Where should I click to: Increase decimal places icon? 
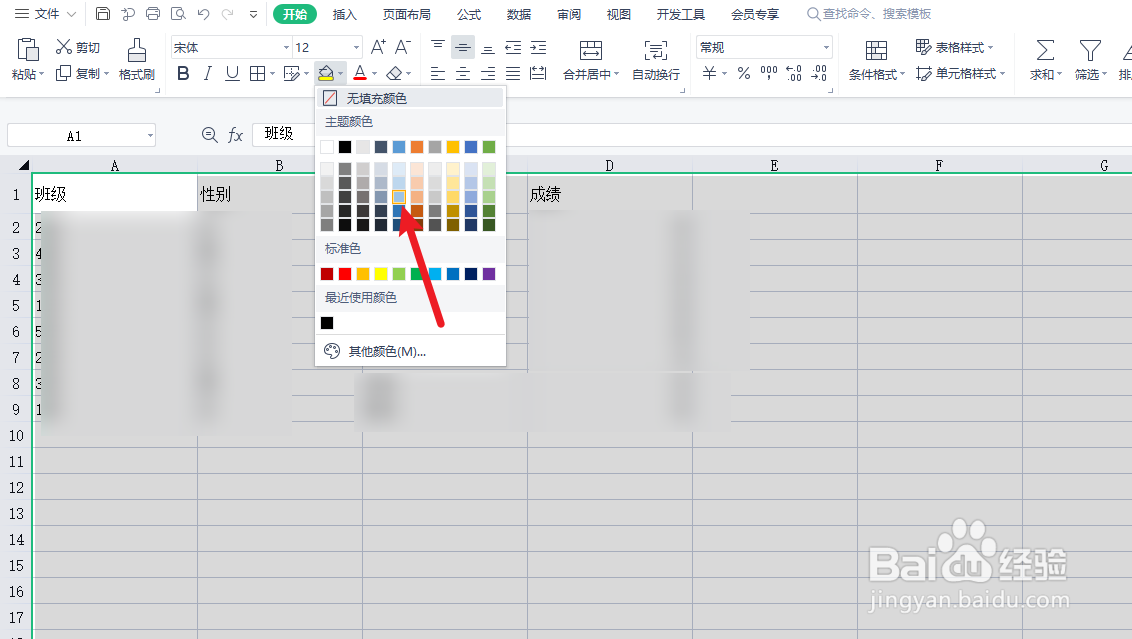pyautogui.click(x=794, y=73)
